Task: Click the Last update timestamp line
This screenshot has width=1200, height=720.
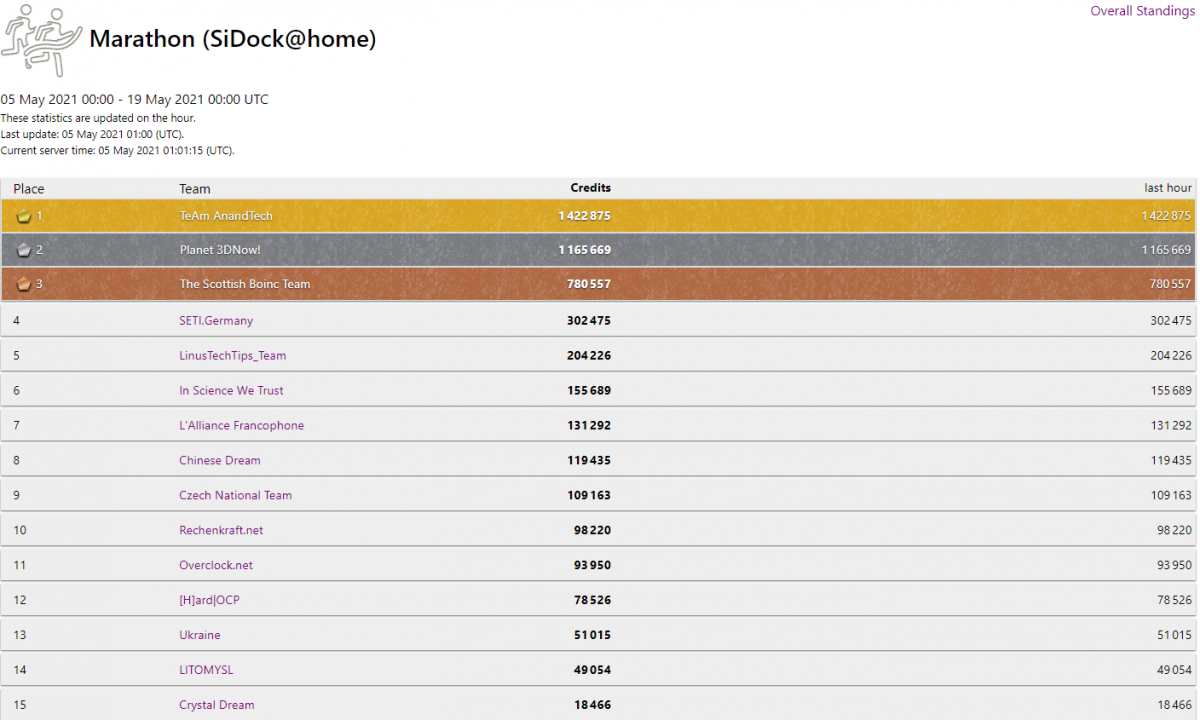Action: click(x=92, y=134)
